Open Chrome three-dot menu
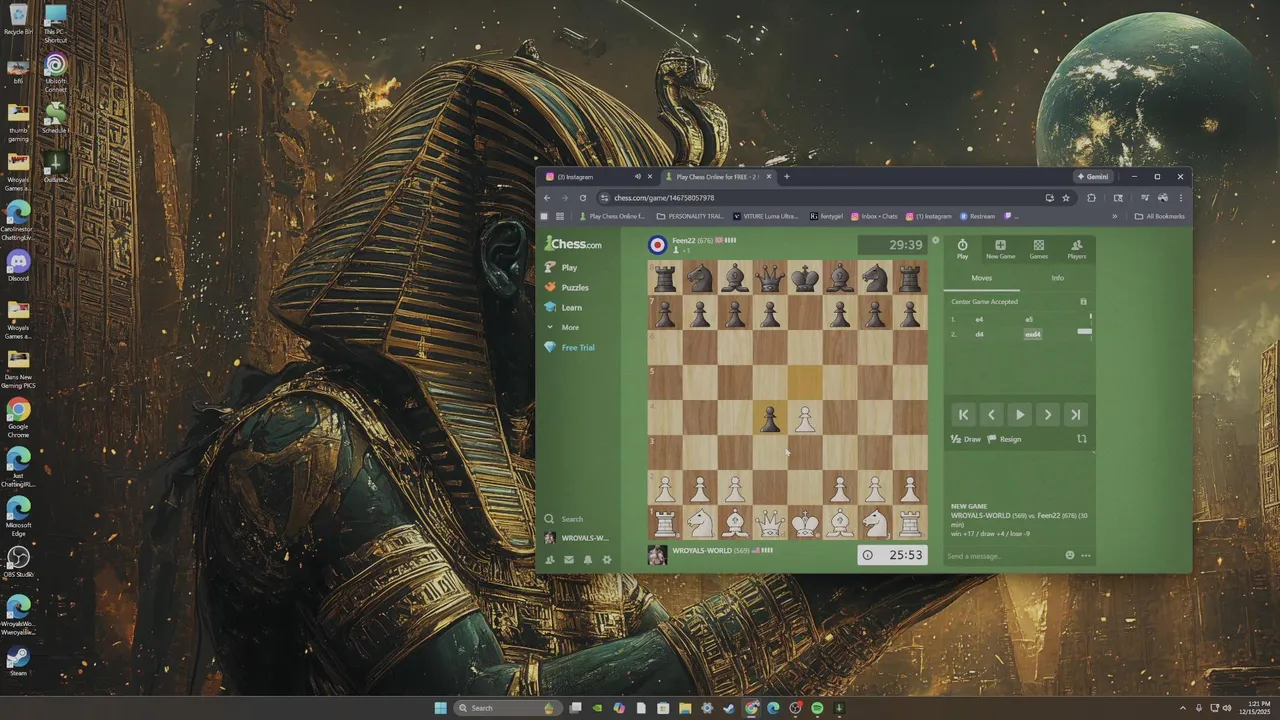Viewport: 1280px width, 720px height. pyautogui.click(x=1180, y=198)
